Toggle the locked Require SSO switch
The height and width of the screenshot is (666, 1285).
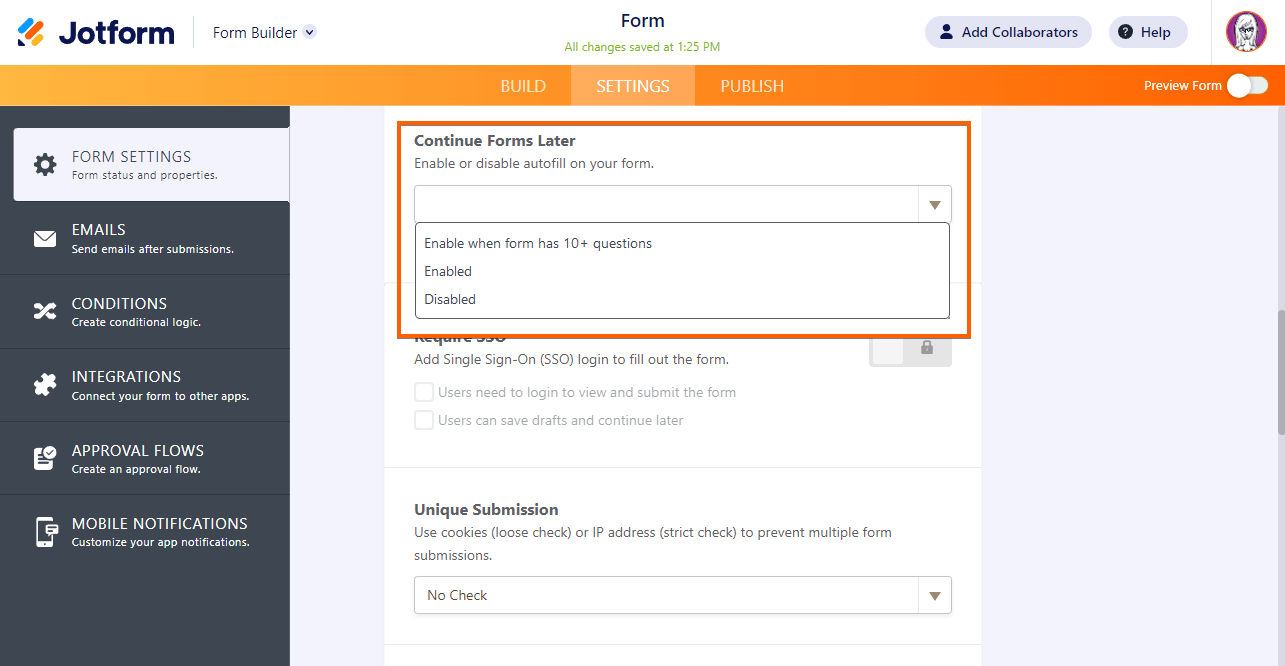point(910,348)
